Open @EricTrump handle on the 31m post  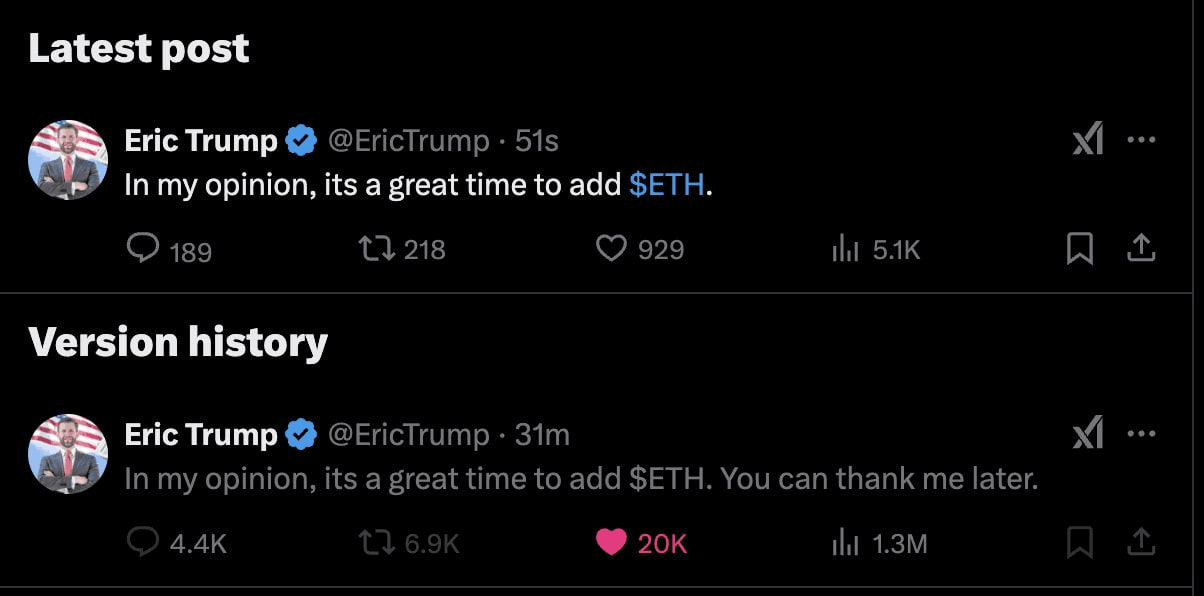pos(409,435)
